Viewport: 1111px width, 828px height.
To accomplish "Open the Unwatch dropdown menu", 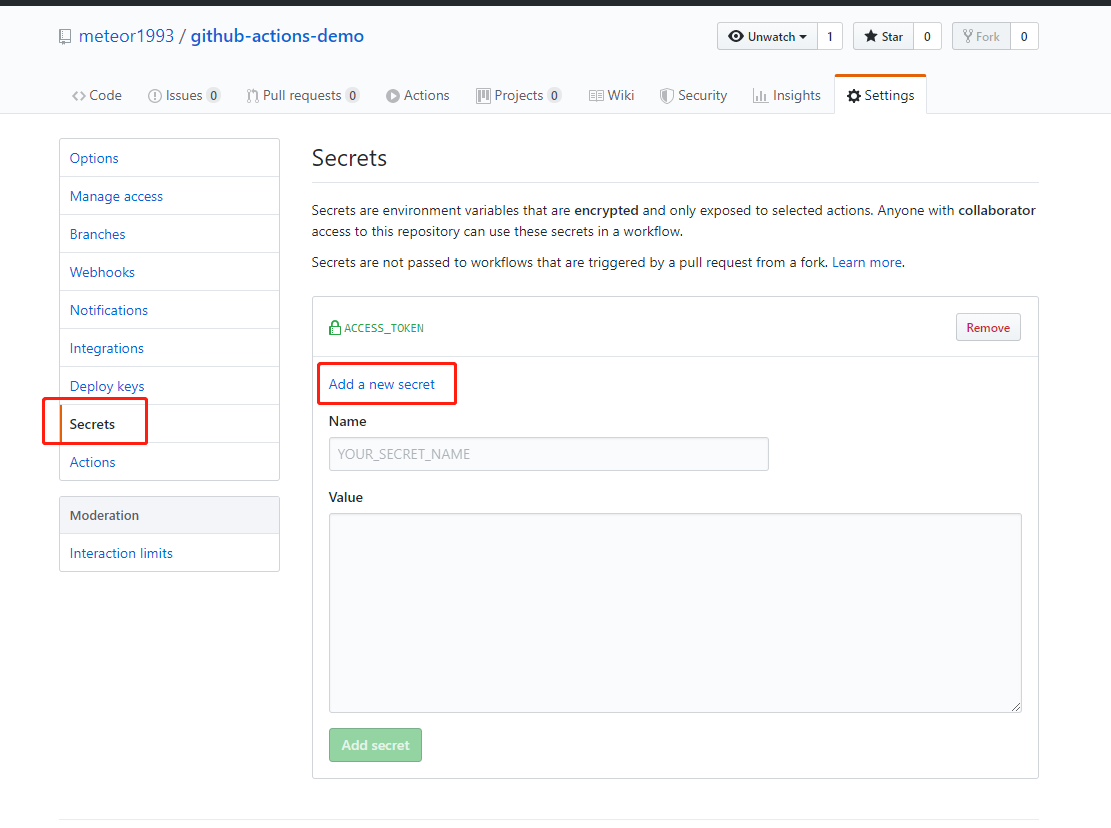I will click(767, 36).
